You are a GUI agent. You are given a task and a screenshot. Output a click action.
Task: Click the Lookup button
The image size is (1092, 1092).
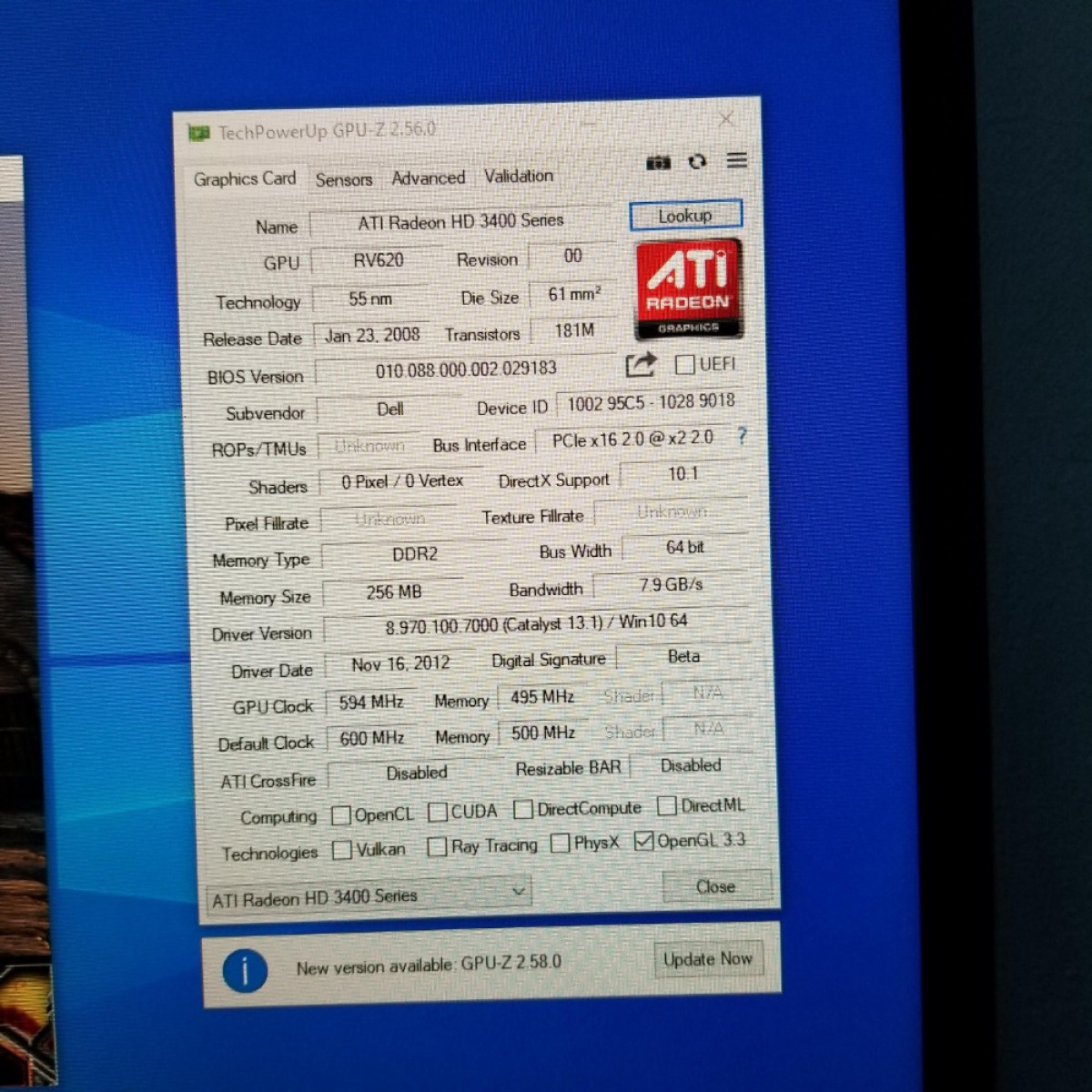coord(686,216)
